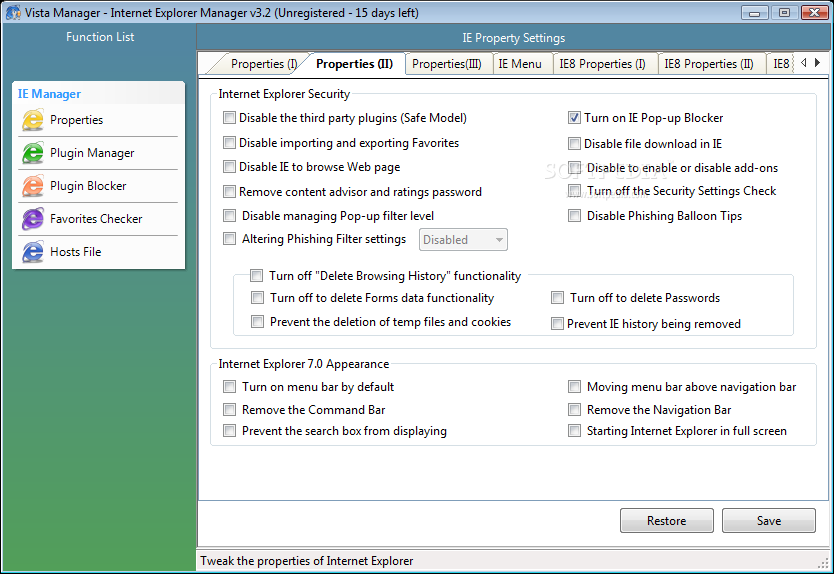Image resolution: width=834 pixels, height=574 pixels.
Task: Click the Restore button
Action: tap(666, 520)
